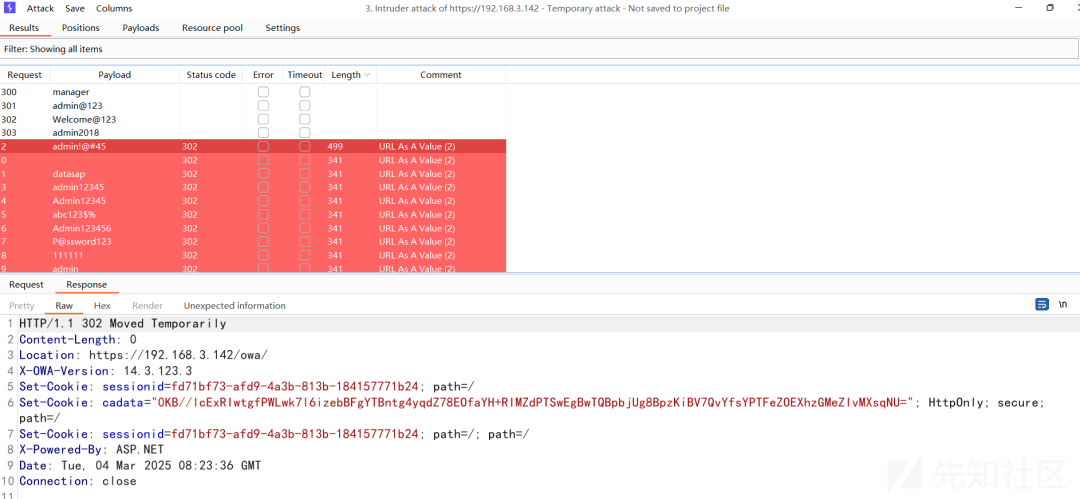Switch to the Positions tab

point(81,28)
